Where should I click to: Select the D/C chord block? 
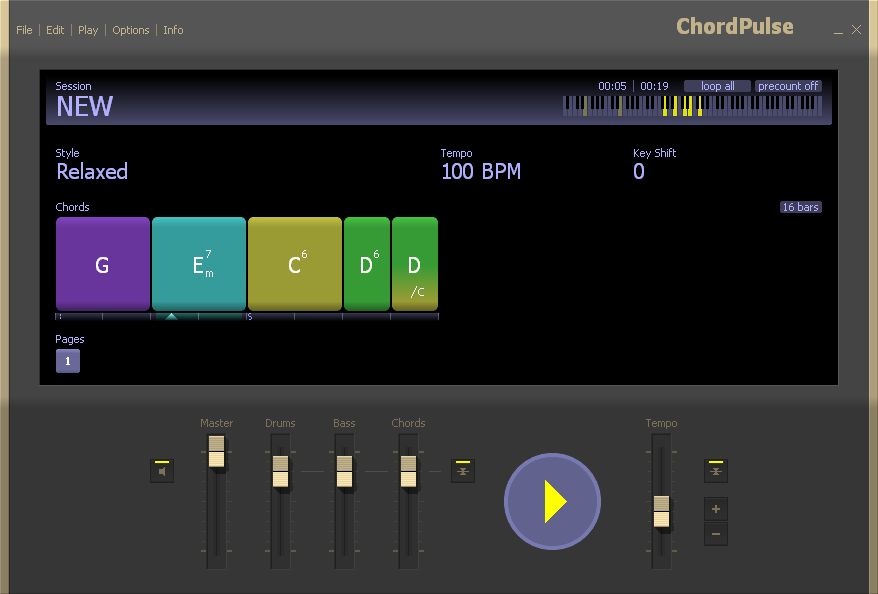(x=415, y=264)
